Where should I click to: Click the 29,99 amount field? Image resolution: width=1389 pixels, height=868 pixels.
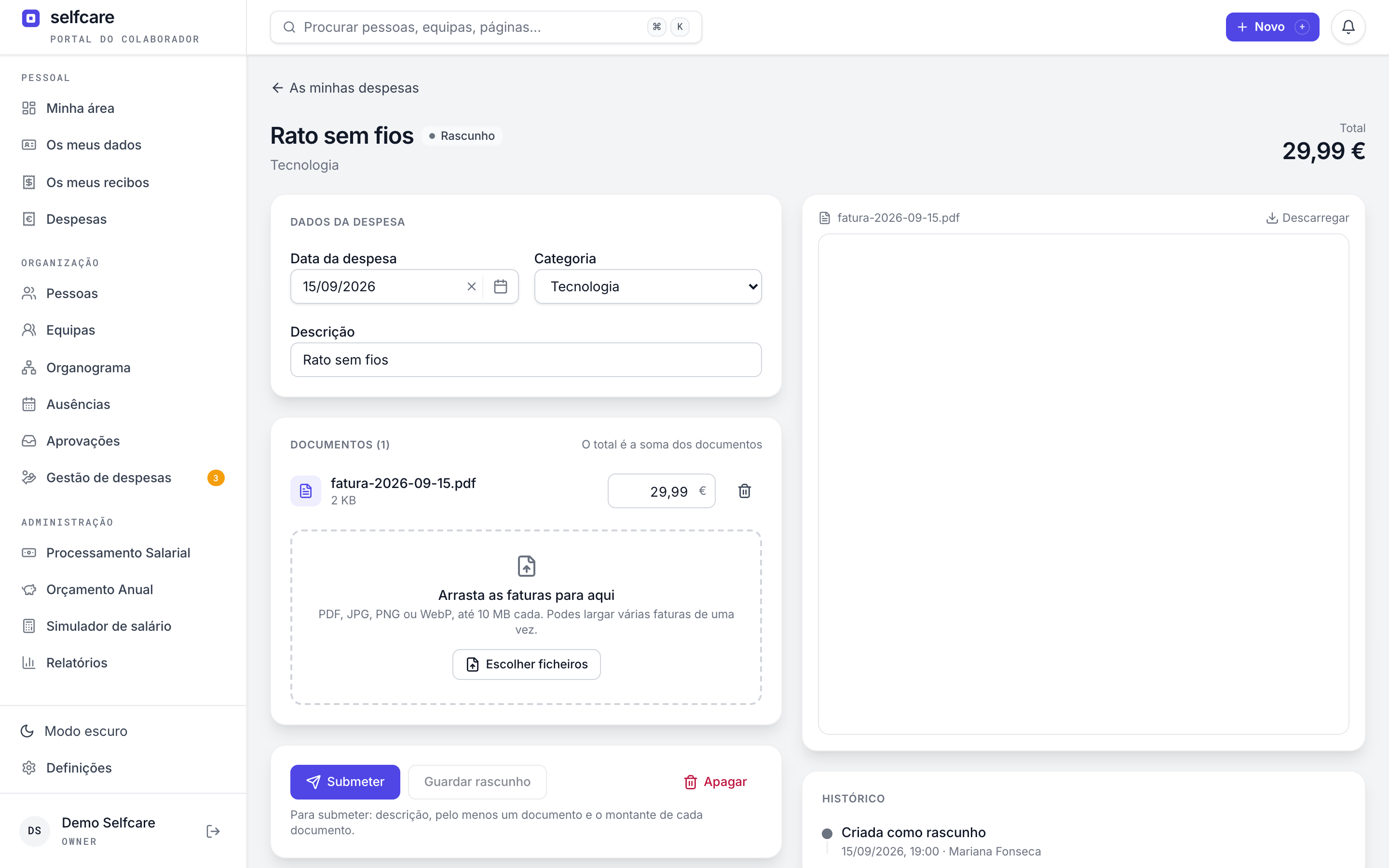[661, 491]
